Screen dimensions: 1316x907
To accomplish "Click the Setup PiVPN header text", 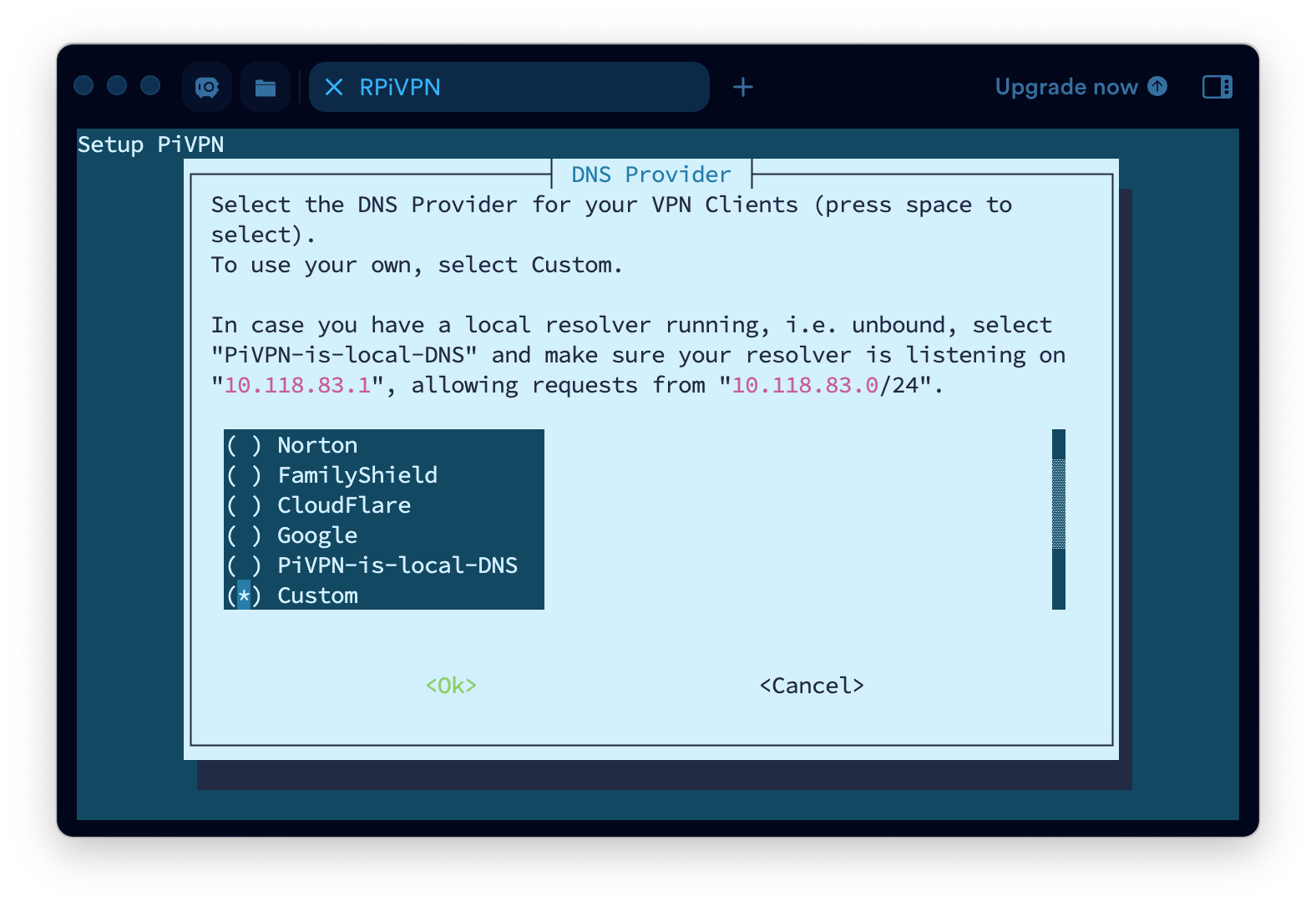I will pos(150,144).
